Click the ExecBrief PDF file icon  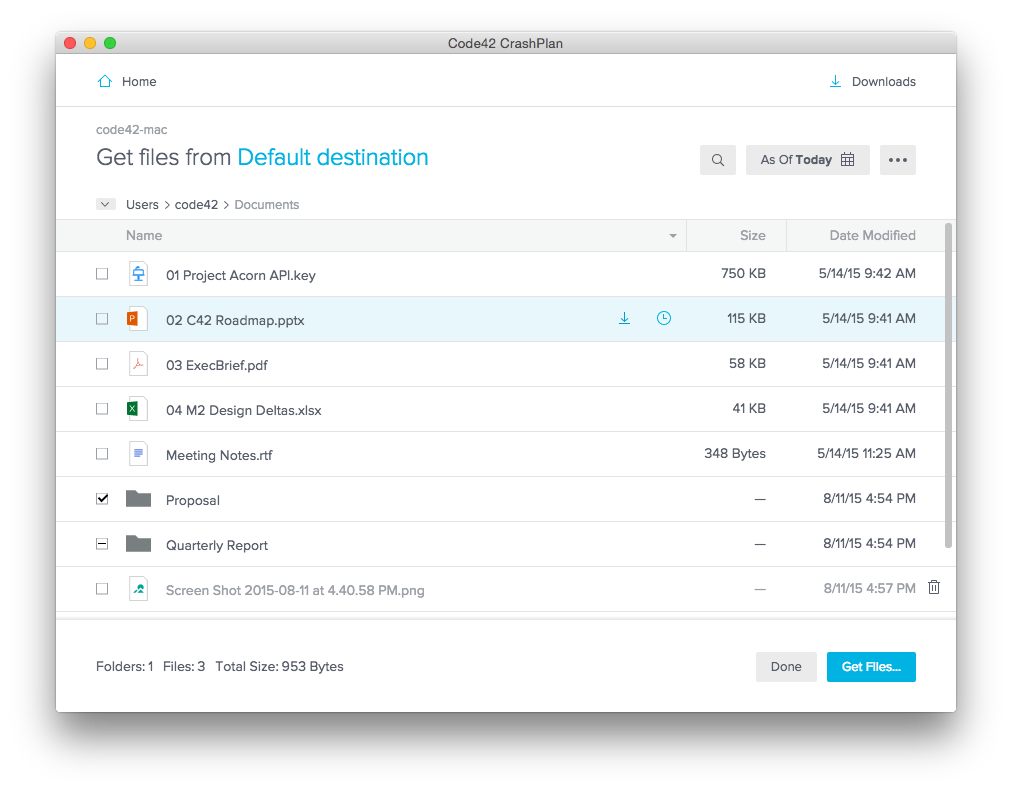coord(138,364)
